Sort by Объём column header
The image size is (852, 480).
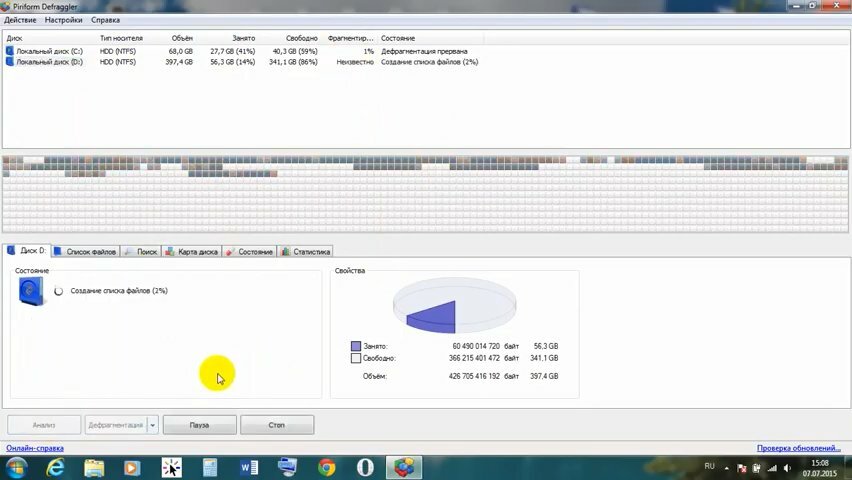point(182,38)
